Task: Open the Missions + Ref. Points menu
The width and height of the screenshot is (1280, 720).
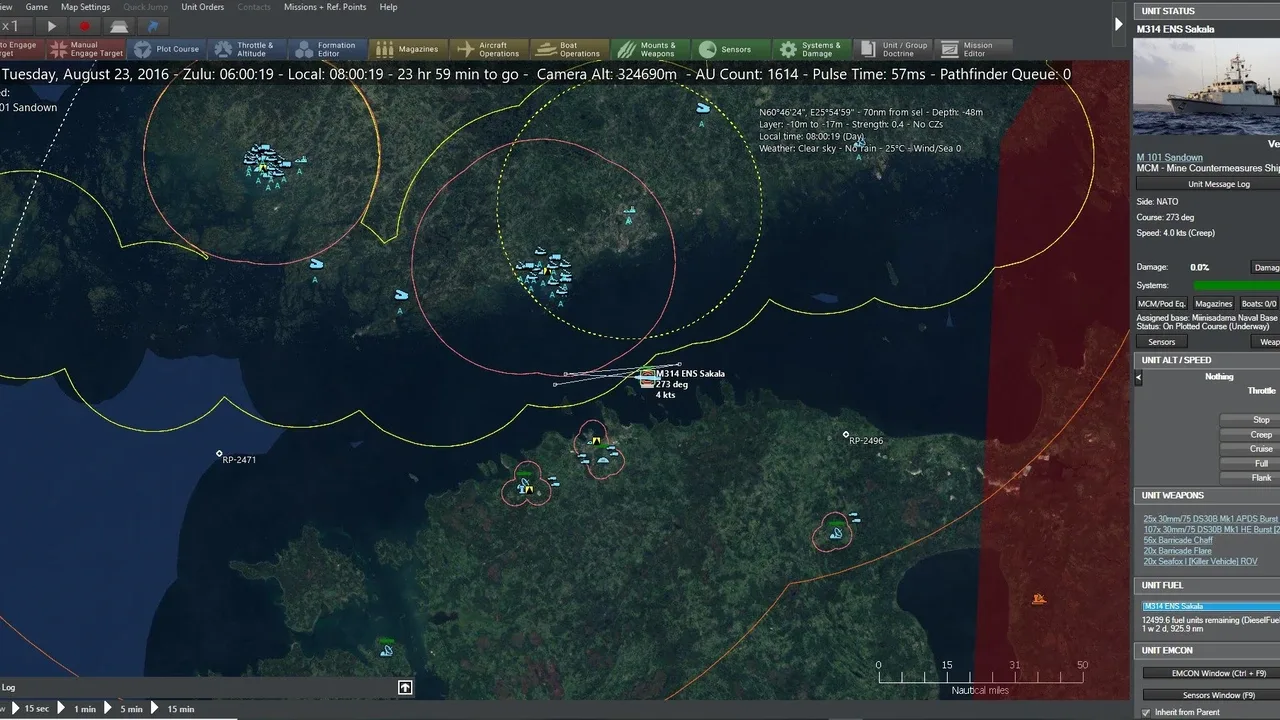Action: click(325, 7)
